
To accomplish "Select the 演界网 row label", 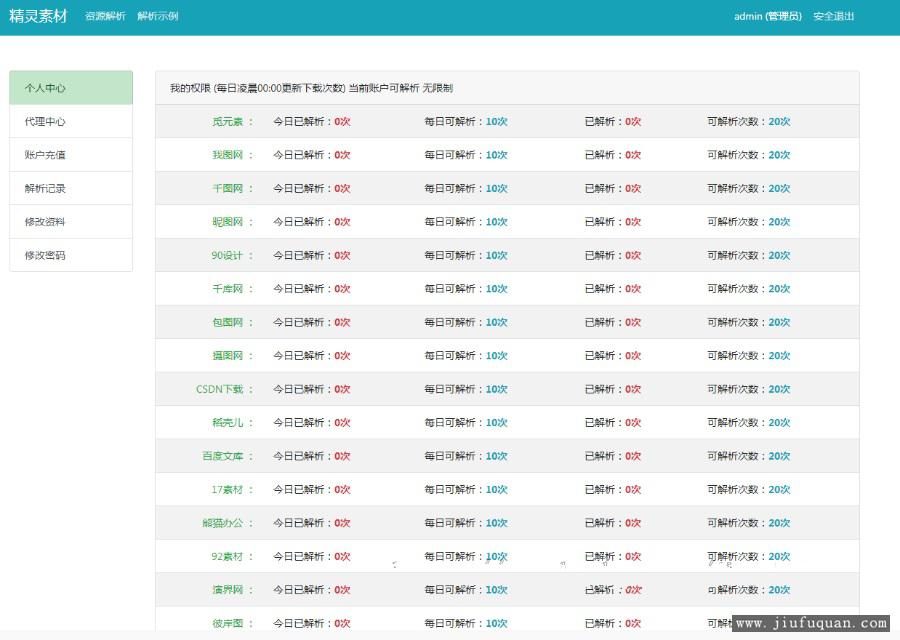I will (228, 589).
